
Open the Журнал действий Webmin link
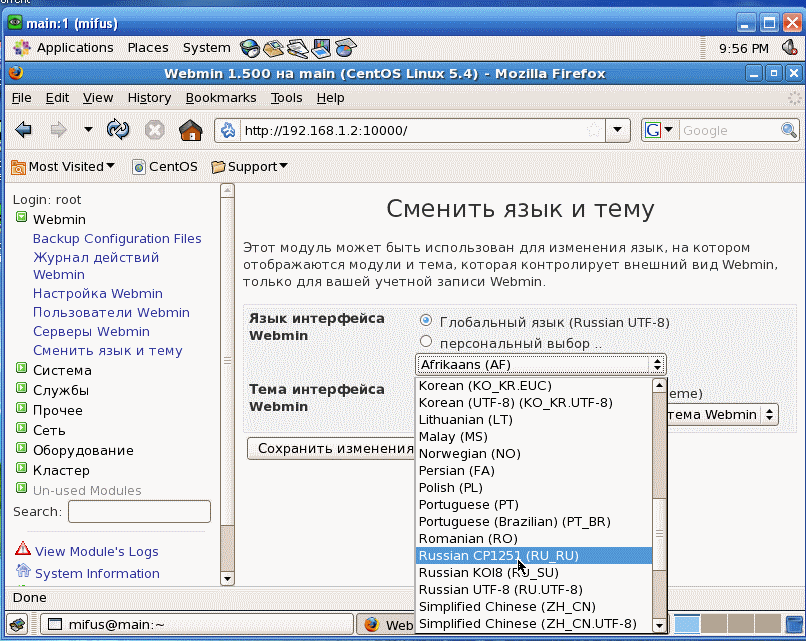pos(96,266)
